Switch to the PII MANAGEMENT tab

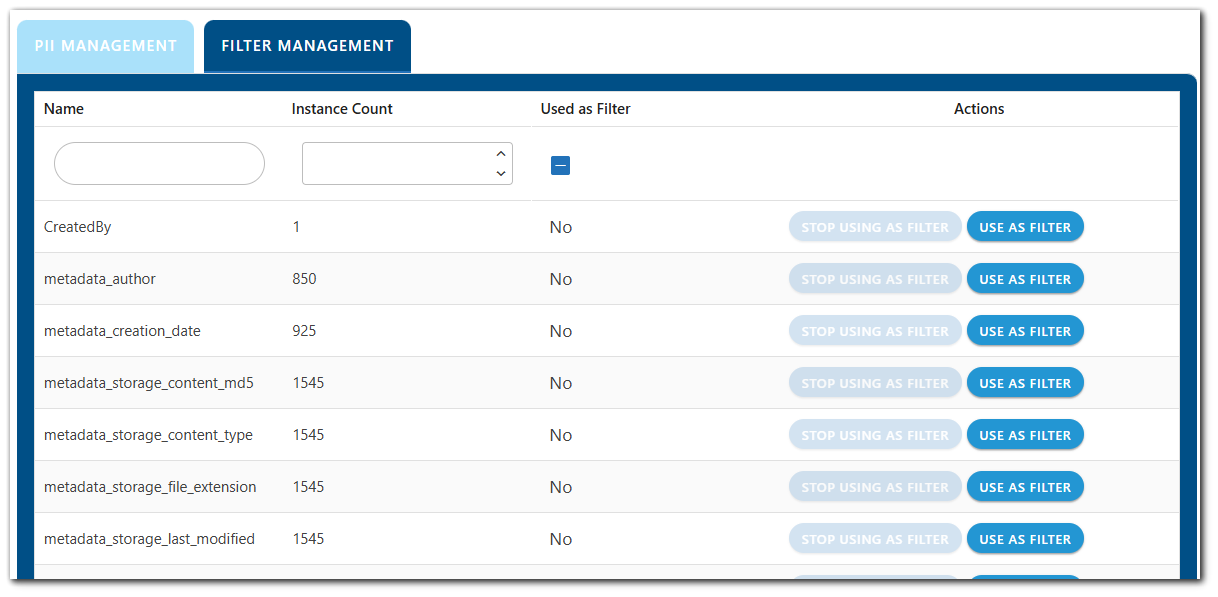click(104, 45)
